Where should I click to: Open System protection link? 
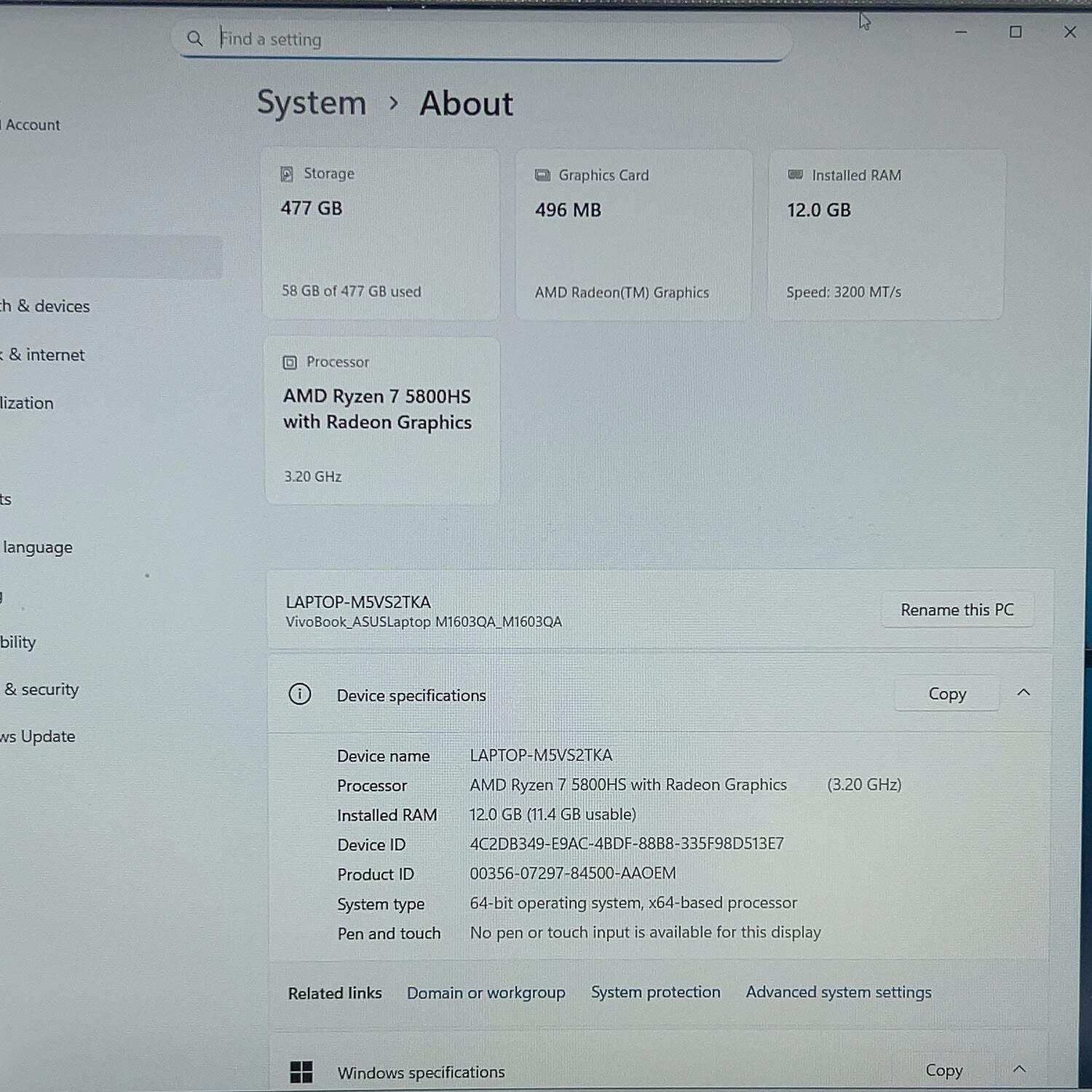point(655,992)
